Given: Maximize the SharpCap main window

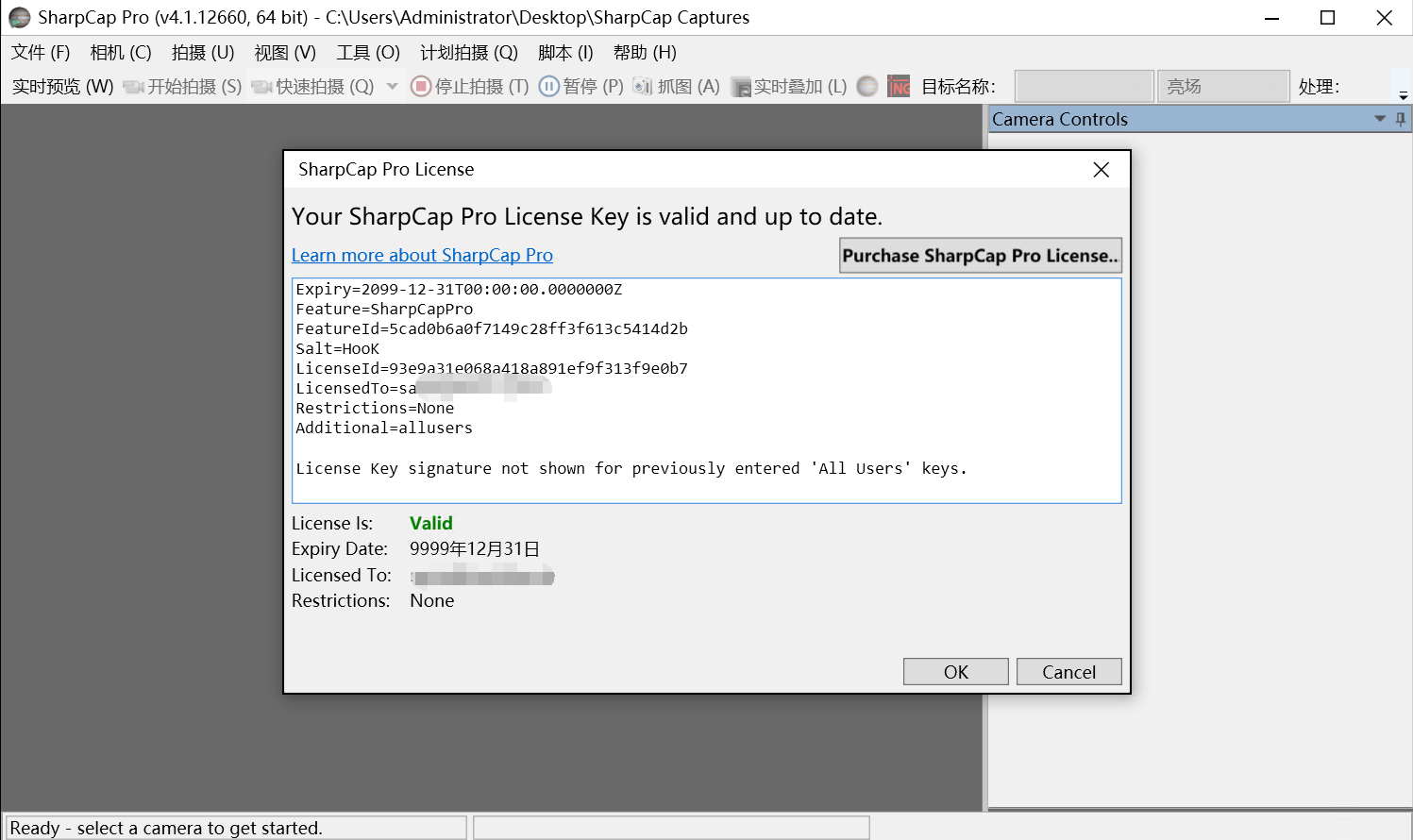Looking at the screenshot, I should click(x=1328, y=18).
